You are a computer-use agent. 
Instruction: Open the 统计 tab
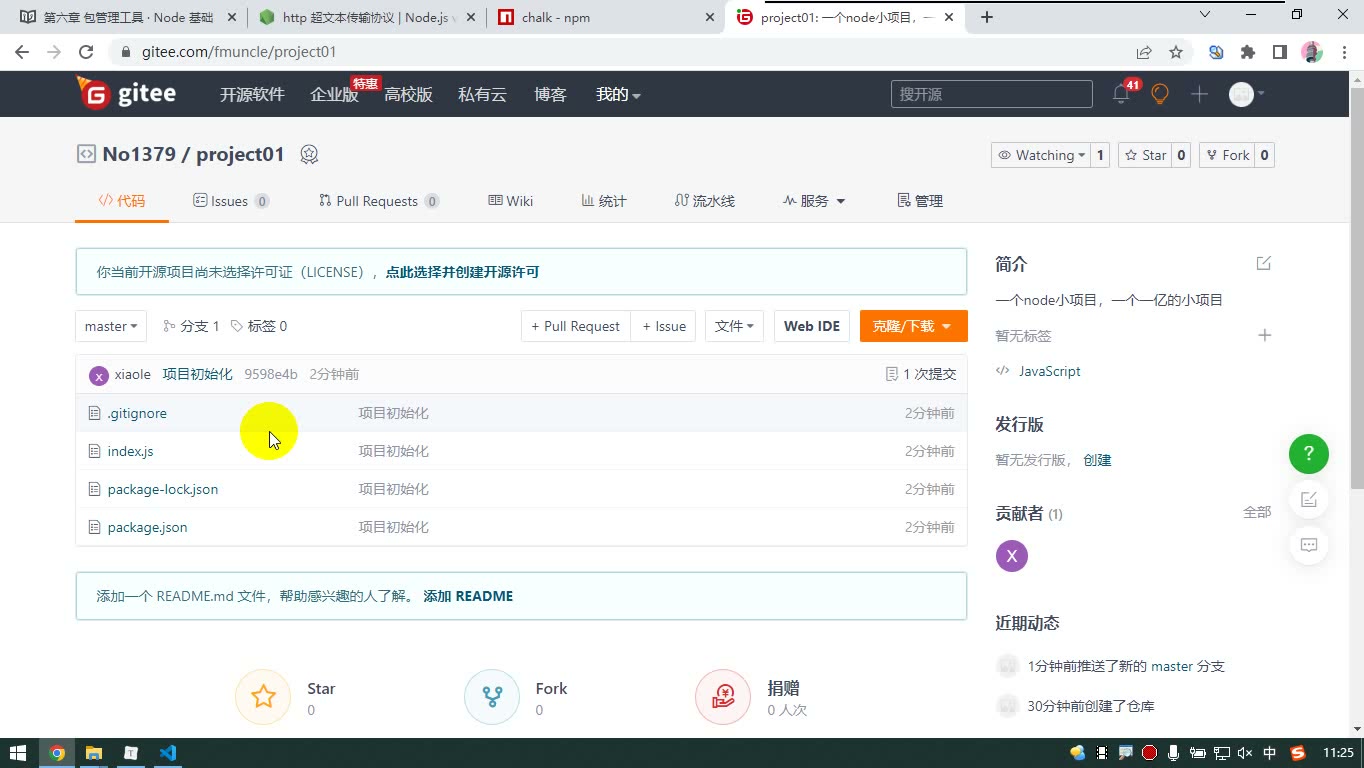click(604, 201)
